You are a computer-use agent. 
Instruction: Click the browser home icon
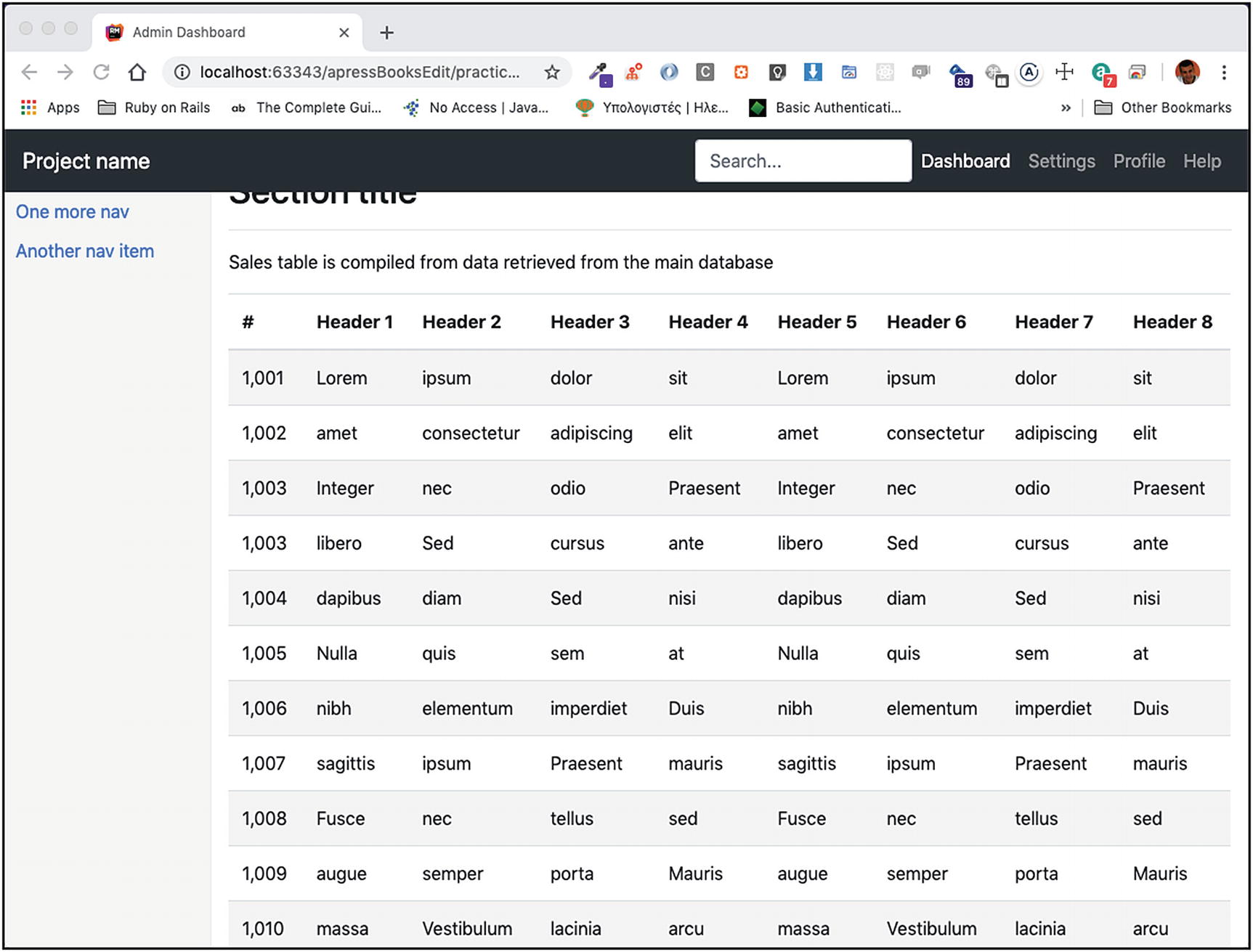(x=137, y=72)
